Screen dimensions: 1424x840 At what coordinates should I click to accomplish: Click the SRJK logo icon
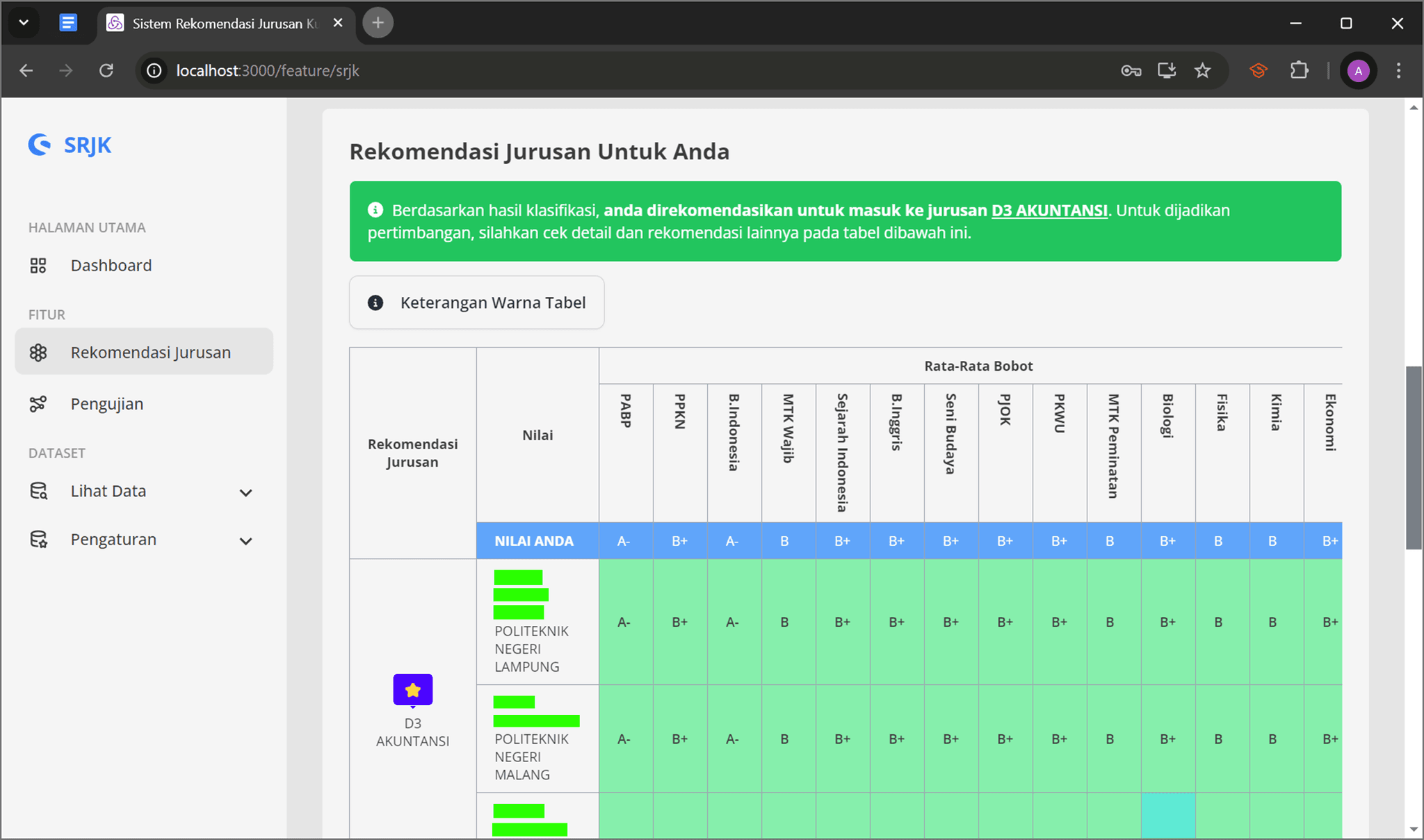click(40, 145)
